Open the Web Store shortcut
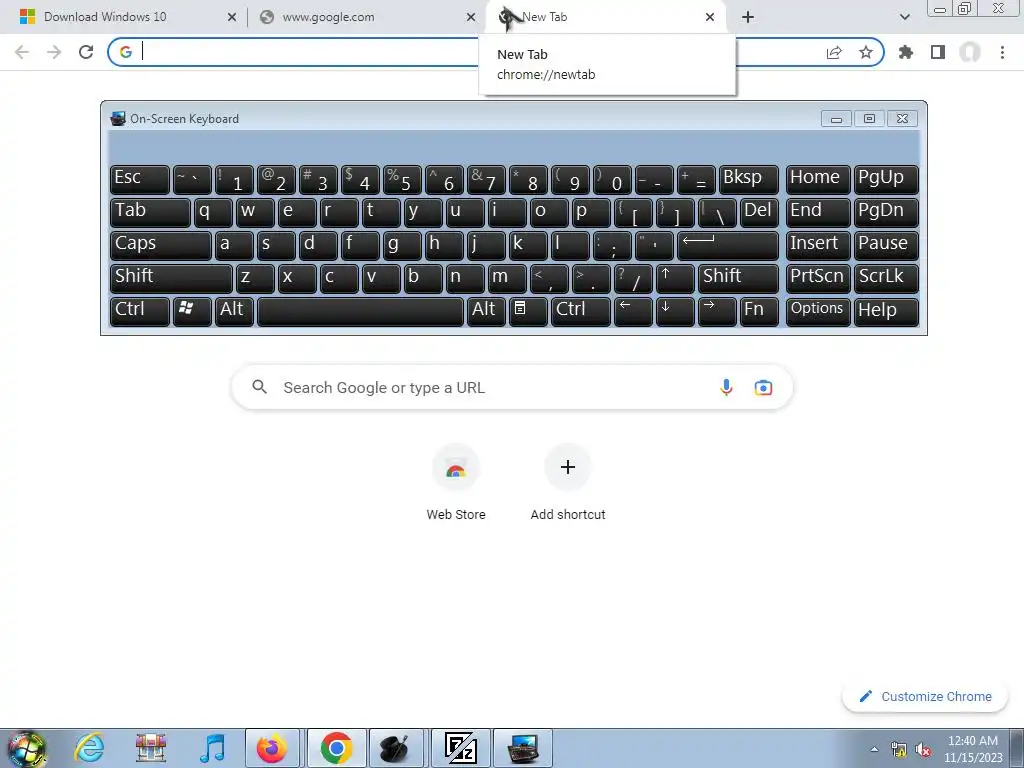This screenshot has width=1024, height=768. pyautogui.click(x=456, y=482)
